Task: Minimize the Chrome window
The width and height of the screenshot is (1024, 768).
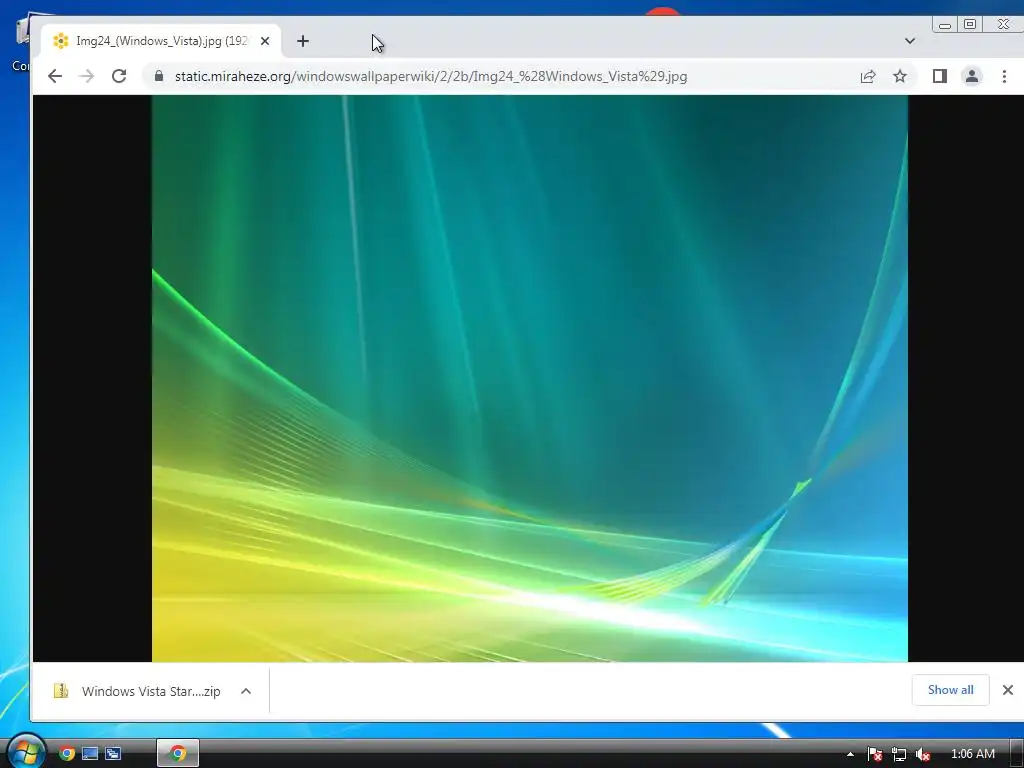Action: pyautogui.click(x=944, y=25)
